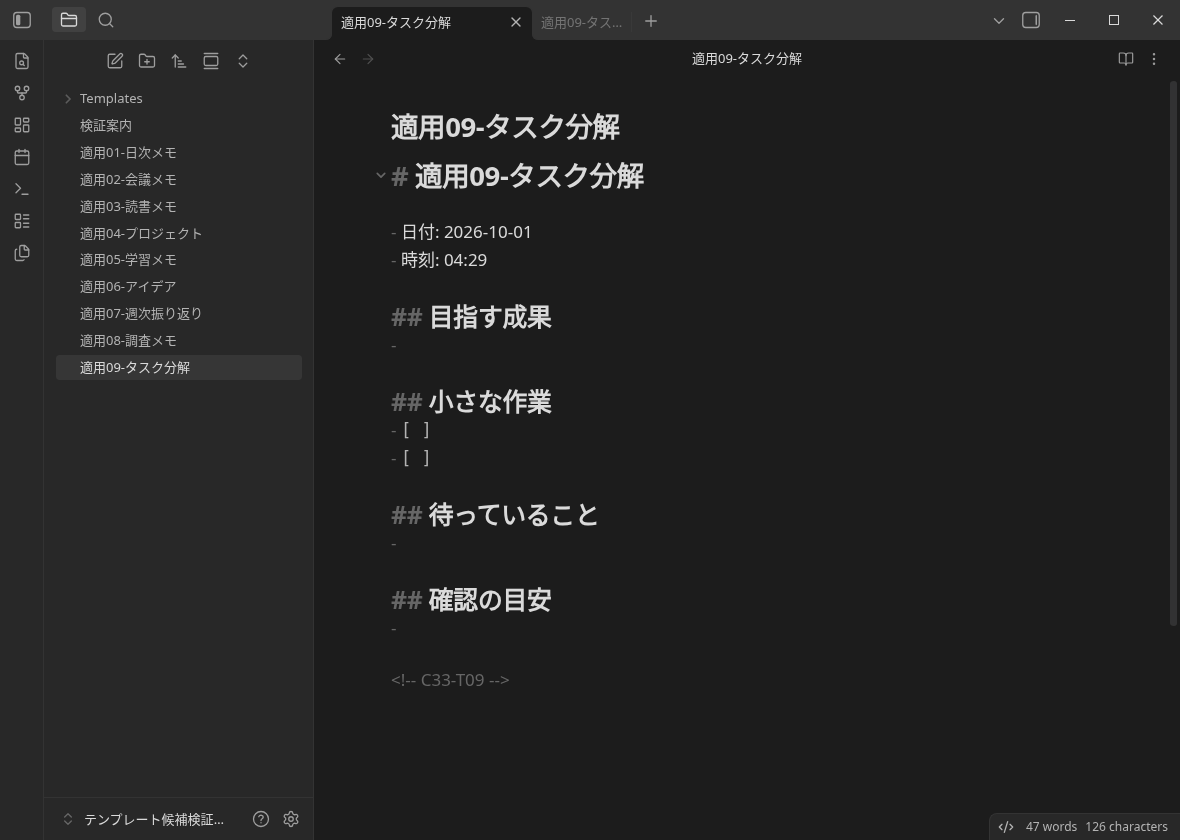Open the note 適用04-プロジェクト
The image size is (1180, 840).
tap(179, 233)
